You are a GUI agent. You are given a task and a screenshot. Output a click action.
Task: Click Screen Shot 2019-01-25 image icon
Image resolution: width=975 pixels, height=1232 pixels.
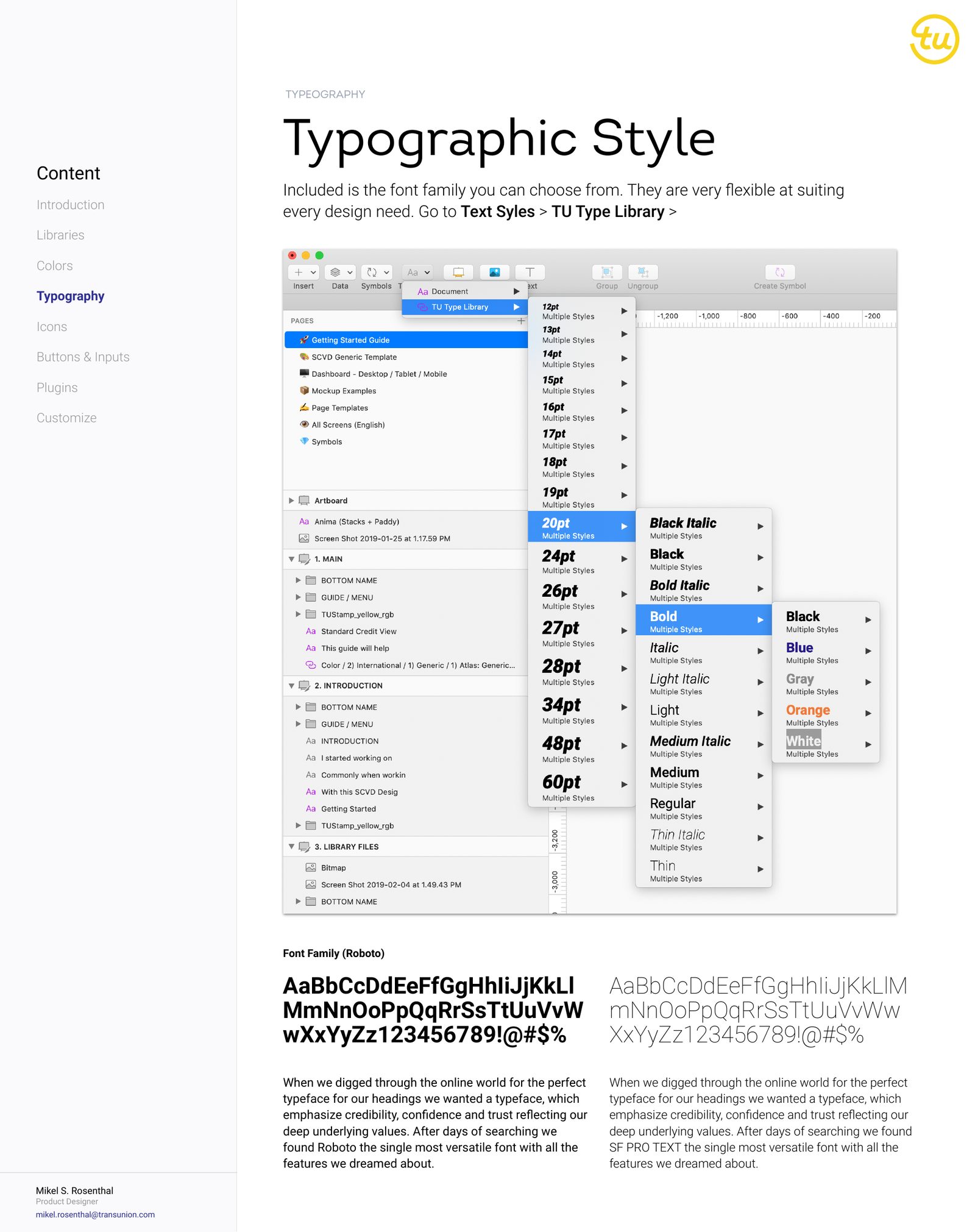304,538
